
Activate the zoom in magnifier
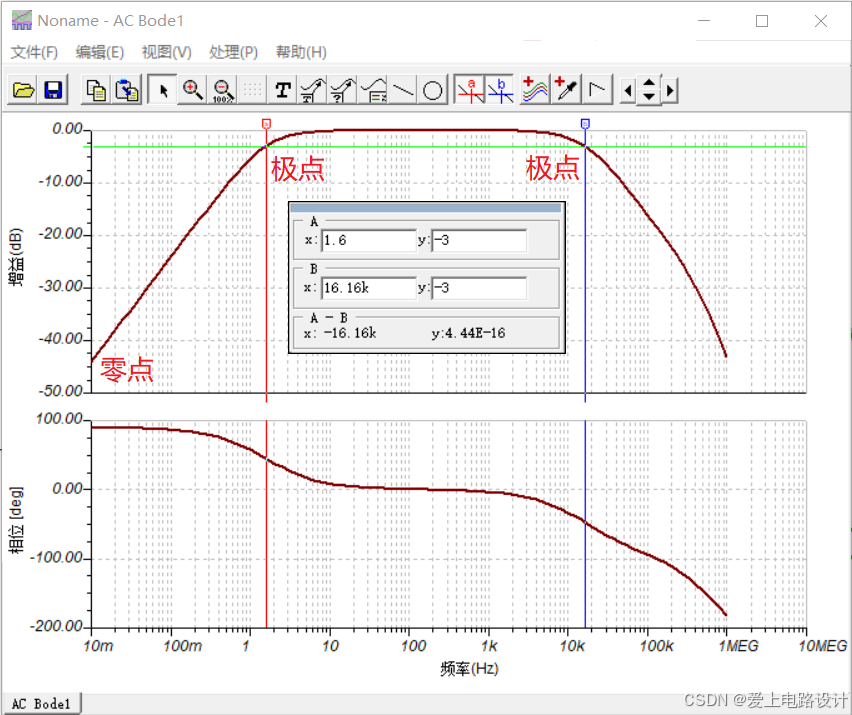193,91
